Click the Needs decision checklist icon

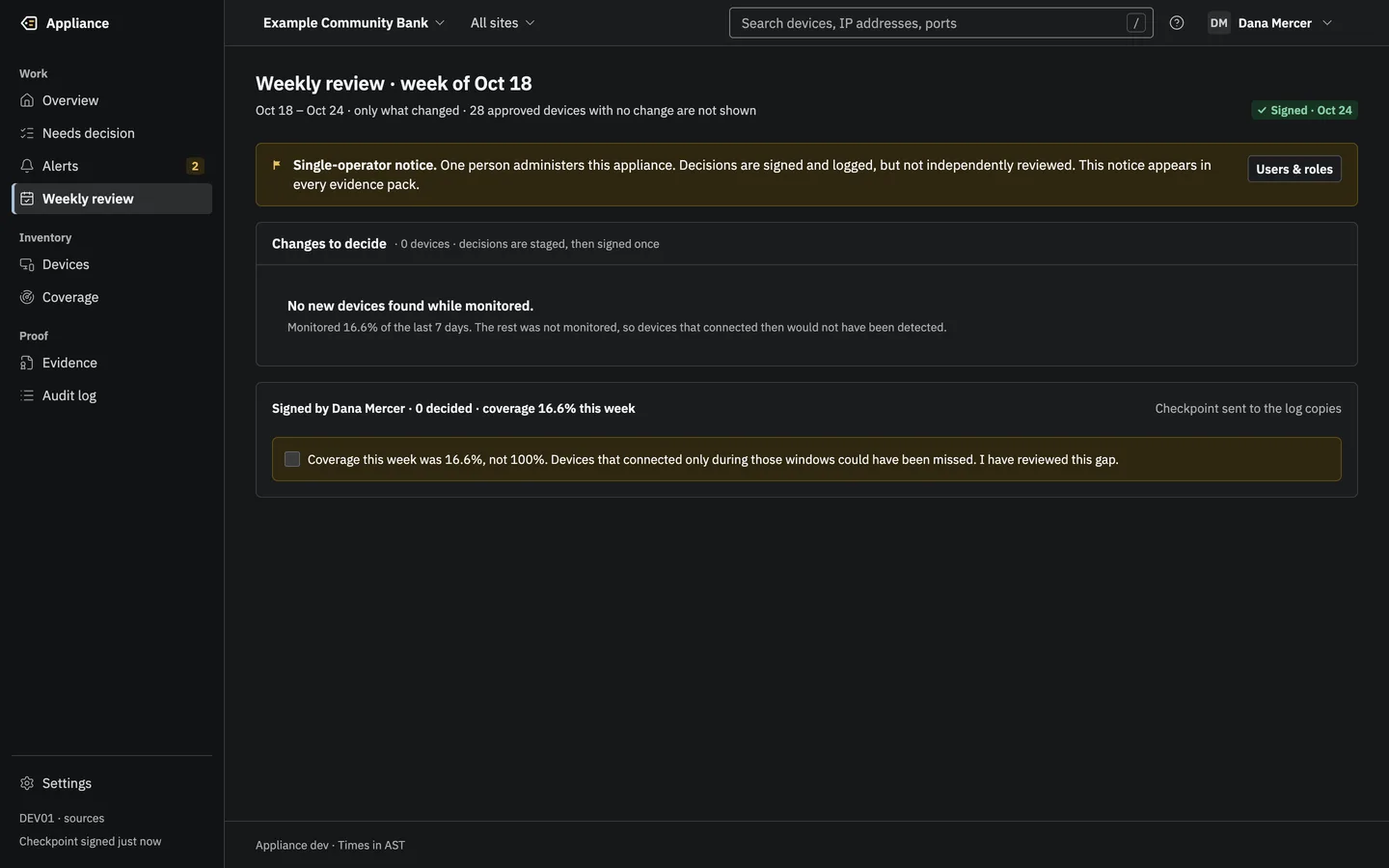coord(27,133)
